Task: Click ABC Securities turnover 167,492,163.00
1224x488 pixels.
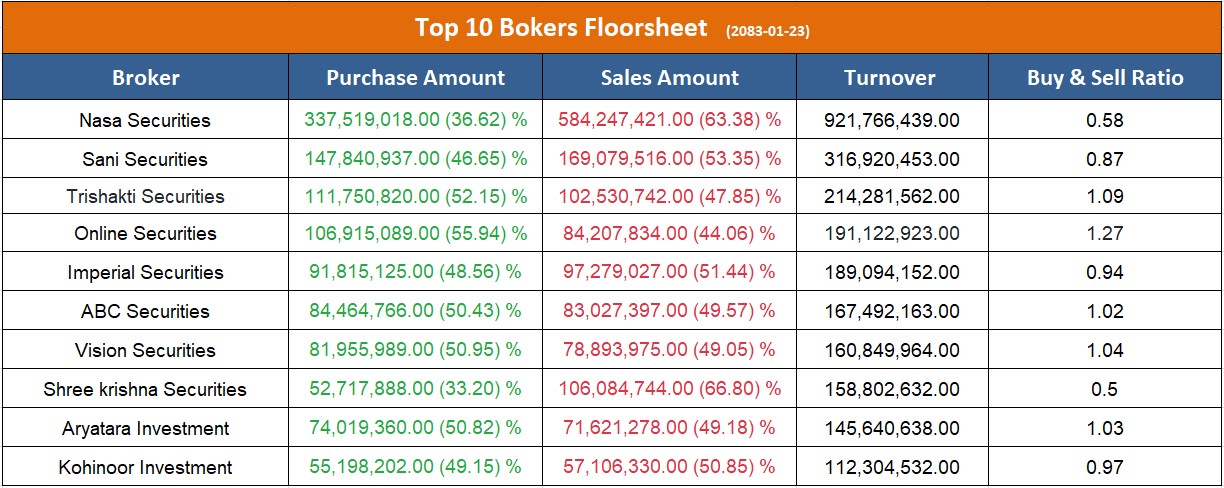Action: pyautogui.click(x=892, y=311)
